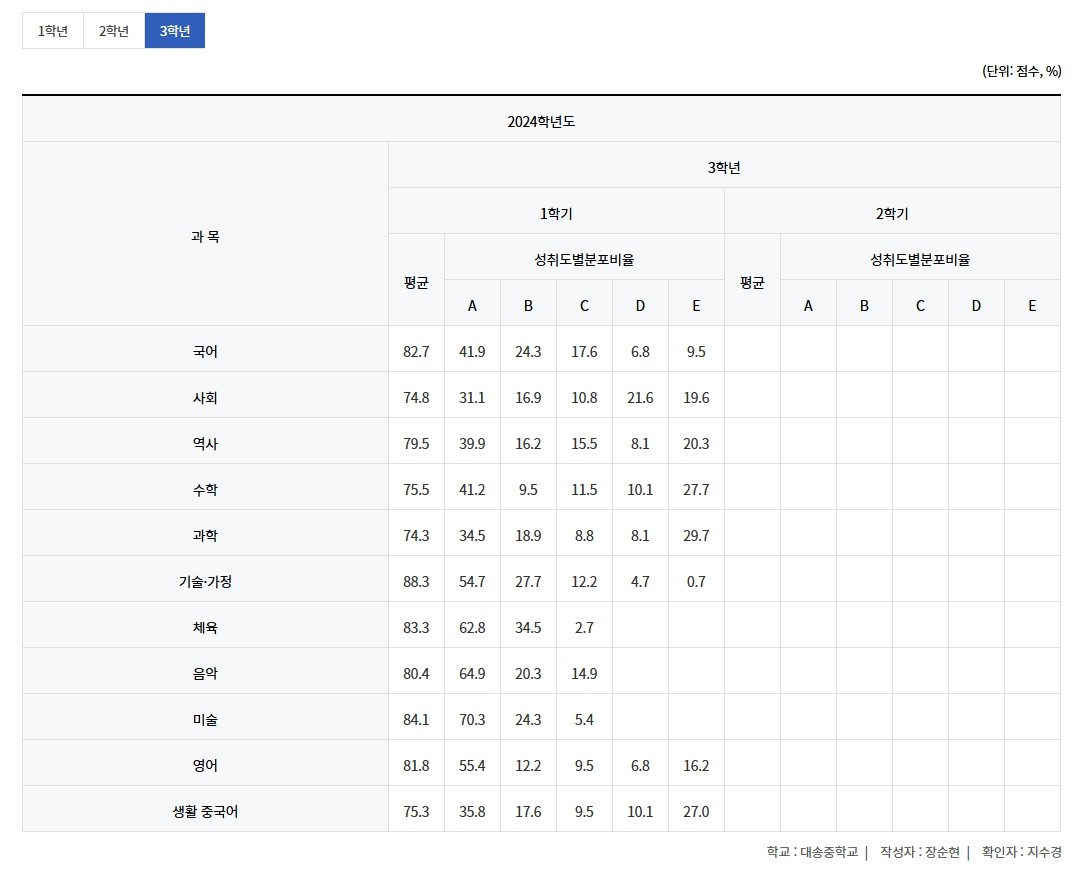Click the 국어 subject row label
1084x873 pixels.
tap(205, 352)
